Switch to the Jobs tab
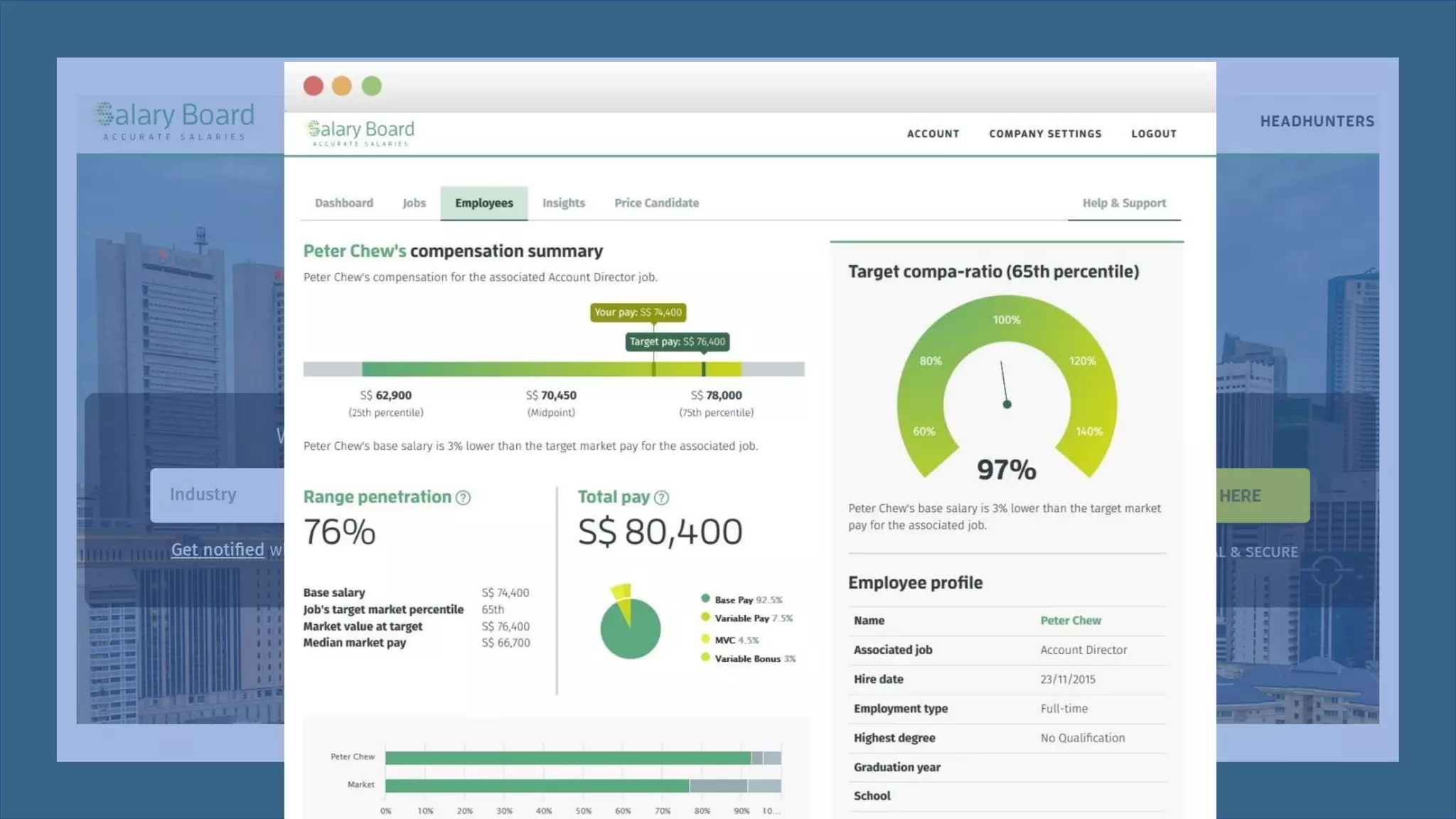Screen dimensions: 1456x819 click(414, 203)
